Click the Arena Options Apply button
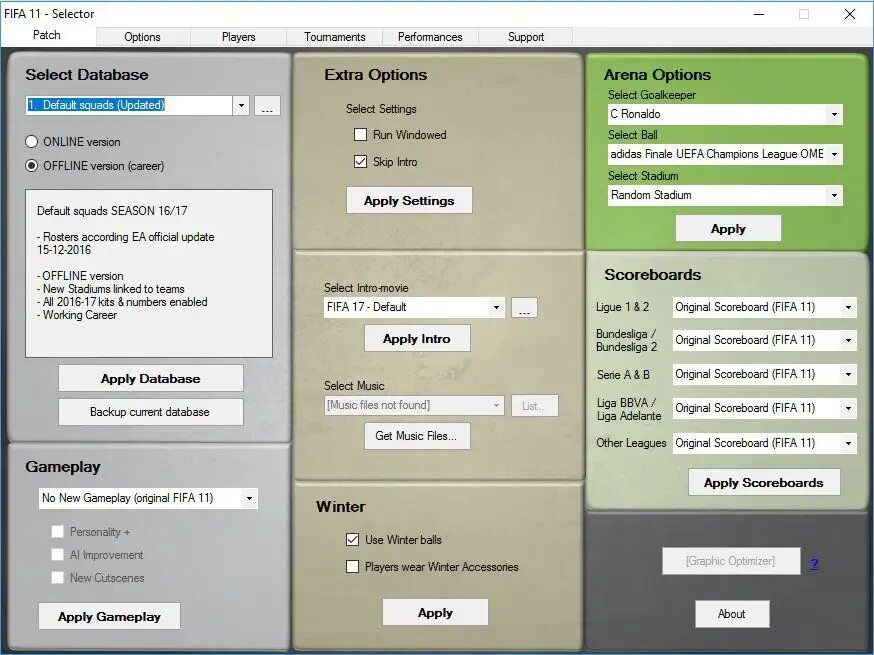 pyautogui.click(x=728, y=229)
